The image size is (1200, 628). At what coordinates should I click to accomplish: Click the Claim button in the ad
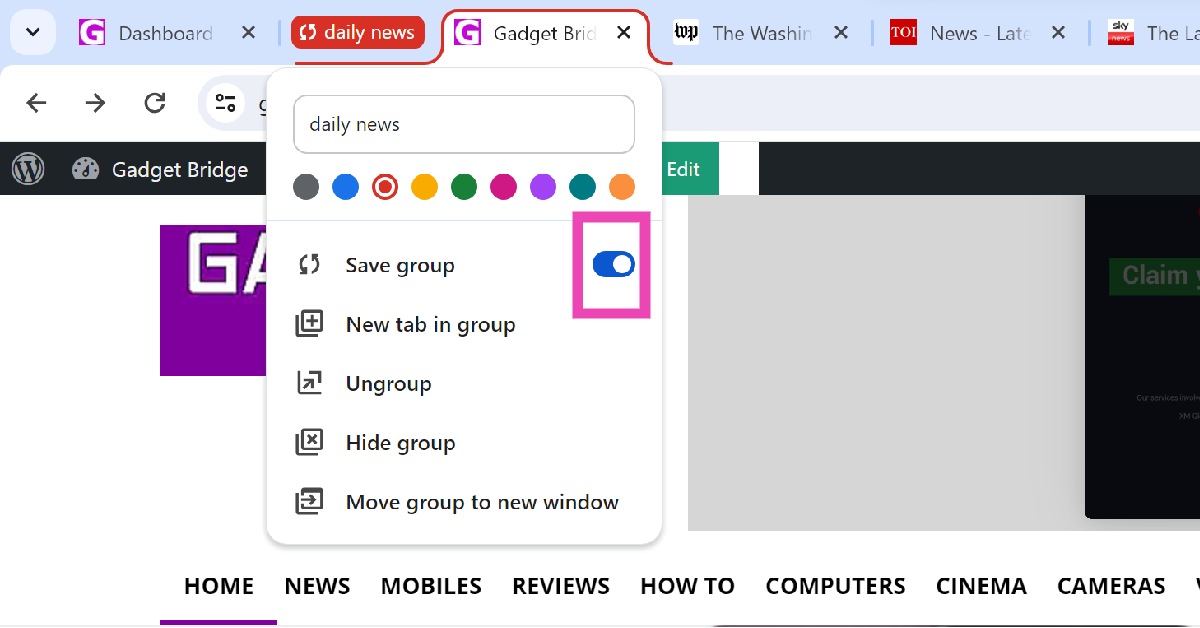[1154, 276]
